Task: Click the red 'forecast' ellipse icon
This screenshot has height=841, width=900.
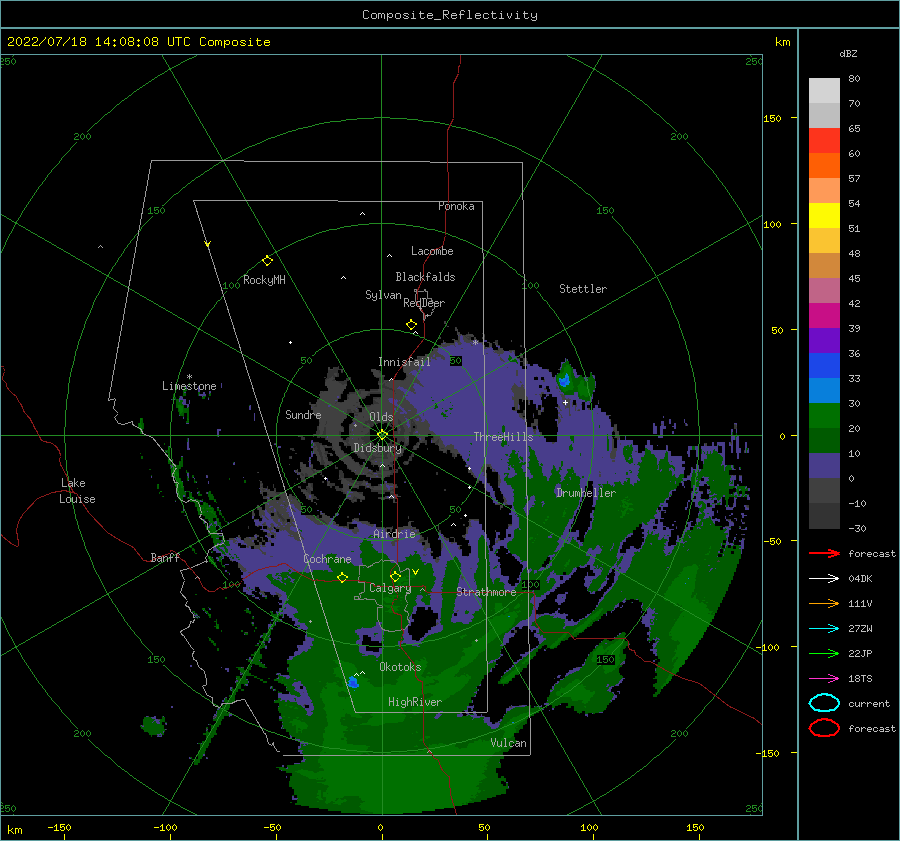Action: pos(824,728)
